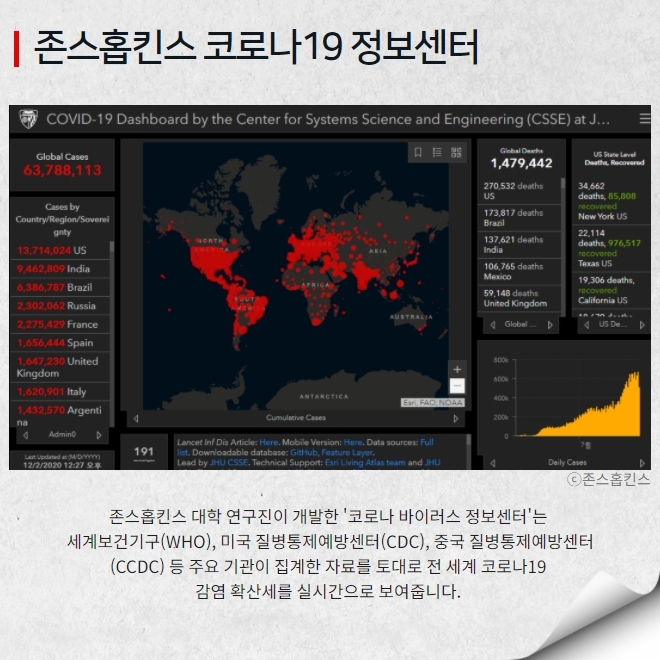This screenshot has height=660, width=660.
Task: Click the orange daily cases chart peak
Action: tap(635, 375)
